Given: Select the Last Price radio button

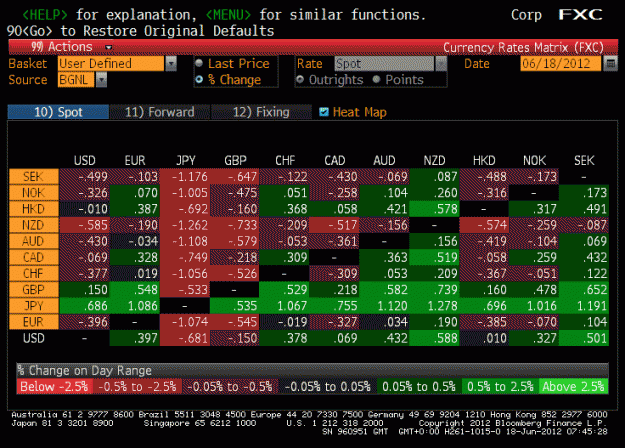Looking at the screenshot, I should (199, 63).
